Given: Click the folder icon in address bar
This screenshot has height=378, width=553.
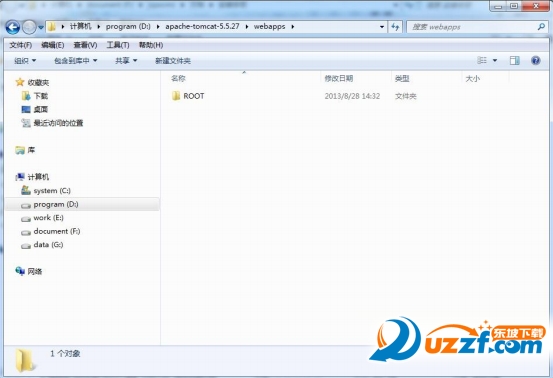Looking at the screenshot, I should [51, 27].
